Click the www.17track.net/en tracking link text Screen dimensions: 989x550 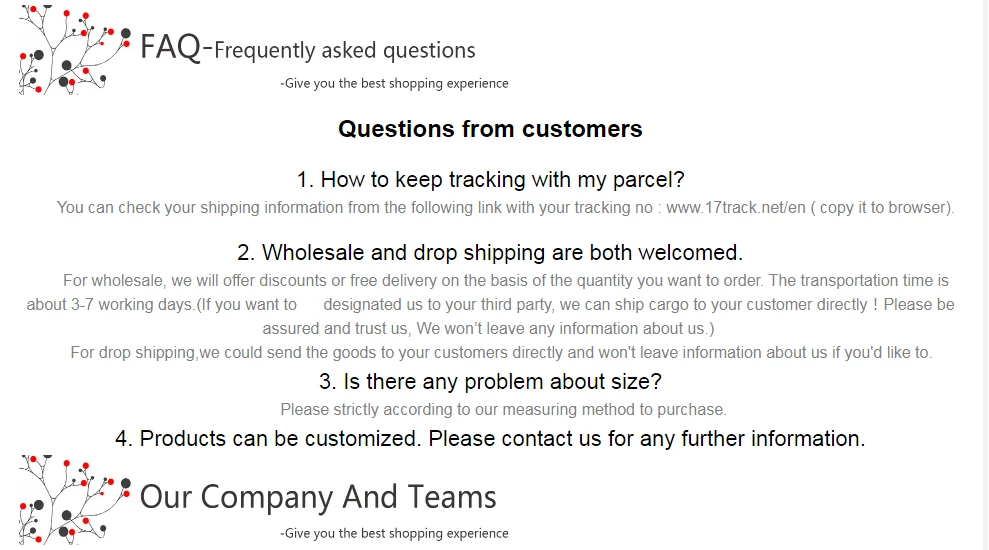click(x=736, y=208)
